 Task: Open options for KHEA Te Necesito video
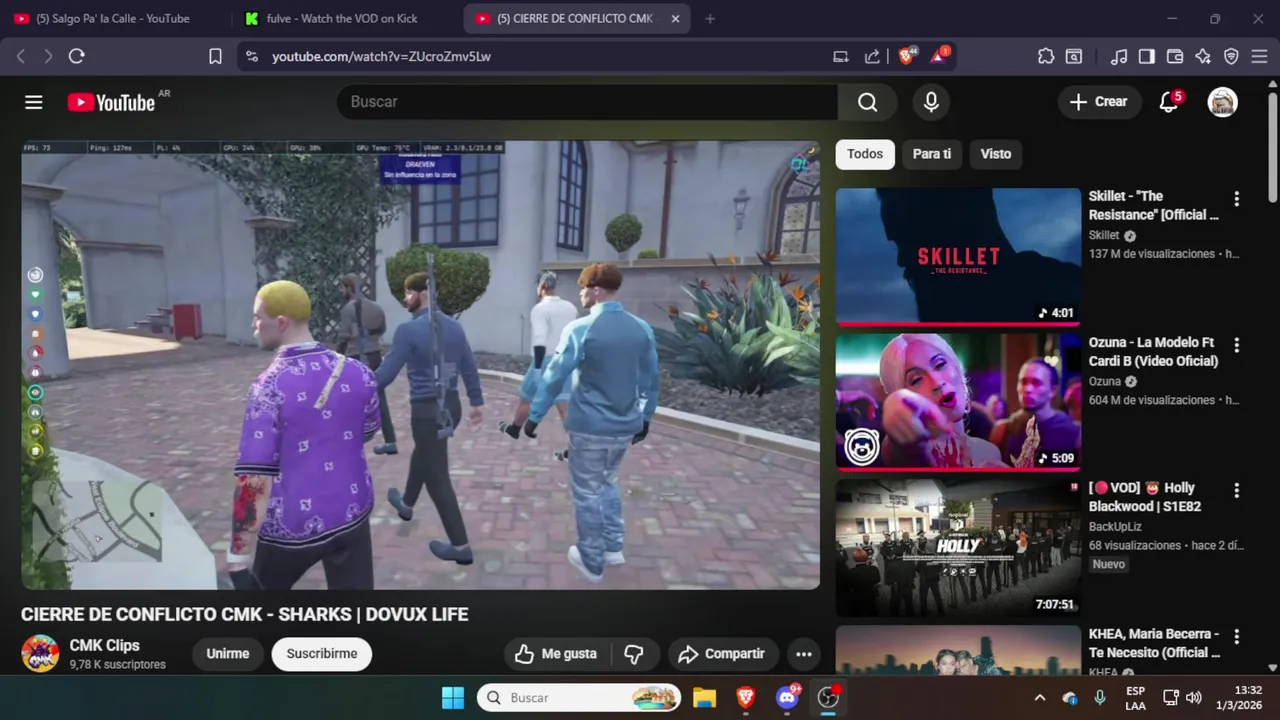1236,637
